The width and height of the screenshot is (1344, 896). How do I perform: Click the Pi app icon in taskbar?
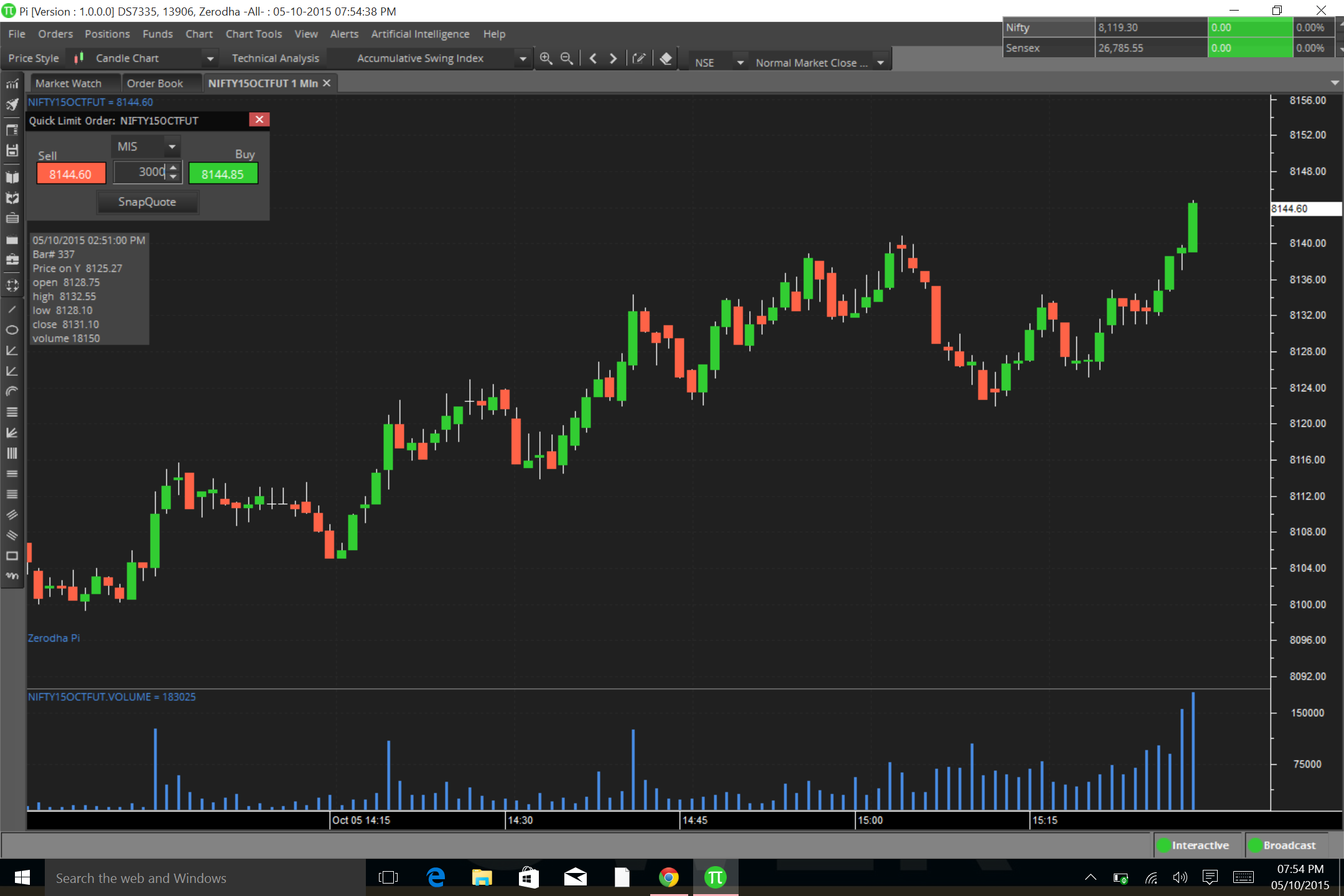(x=716, y=877)
